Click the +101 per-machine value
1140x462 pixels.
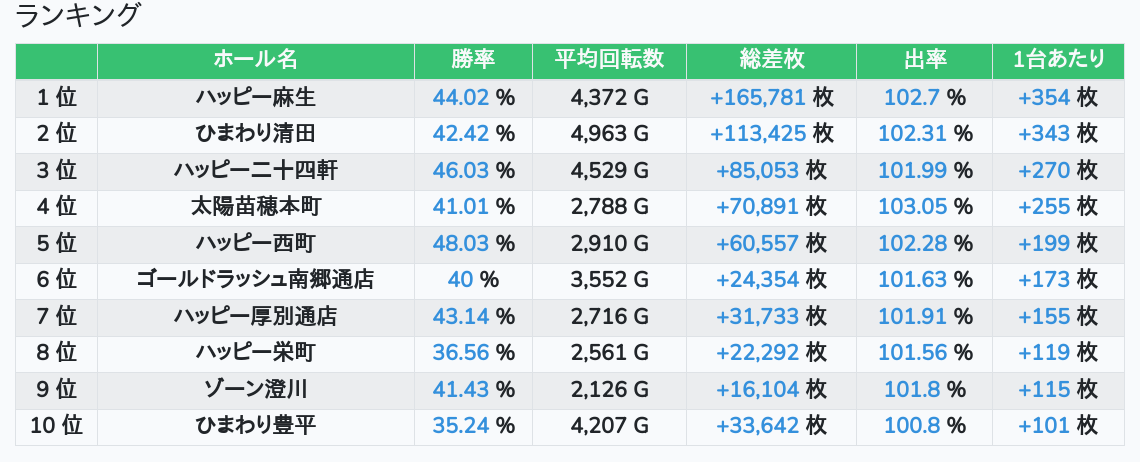point(1044,425)
